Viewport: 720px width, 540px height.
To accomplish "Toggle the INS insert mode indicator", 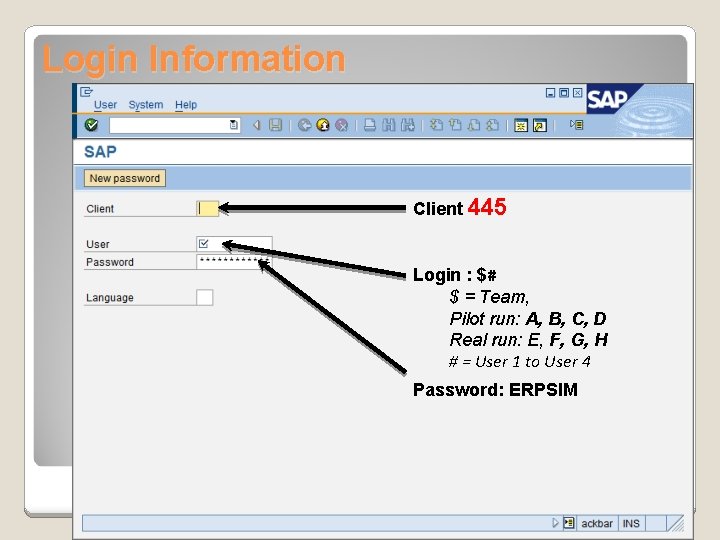I will pos(631,523).
